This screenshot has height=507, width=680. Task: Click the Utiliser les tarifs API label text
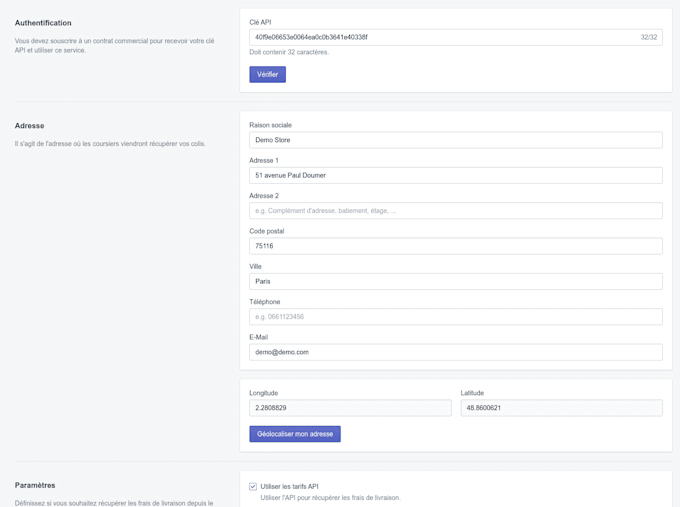tap(290, 487)
